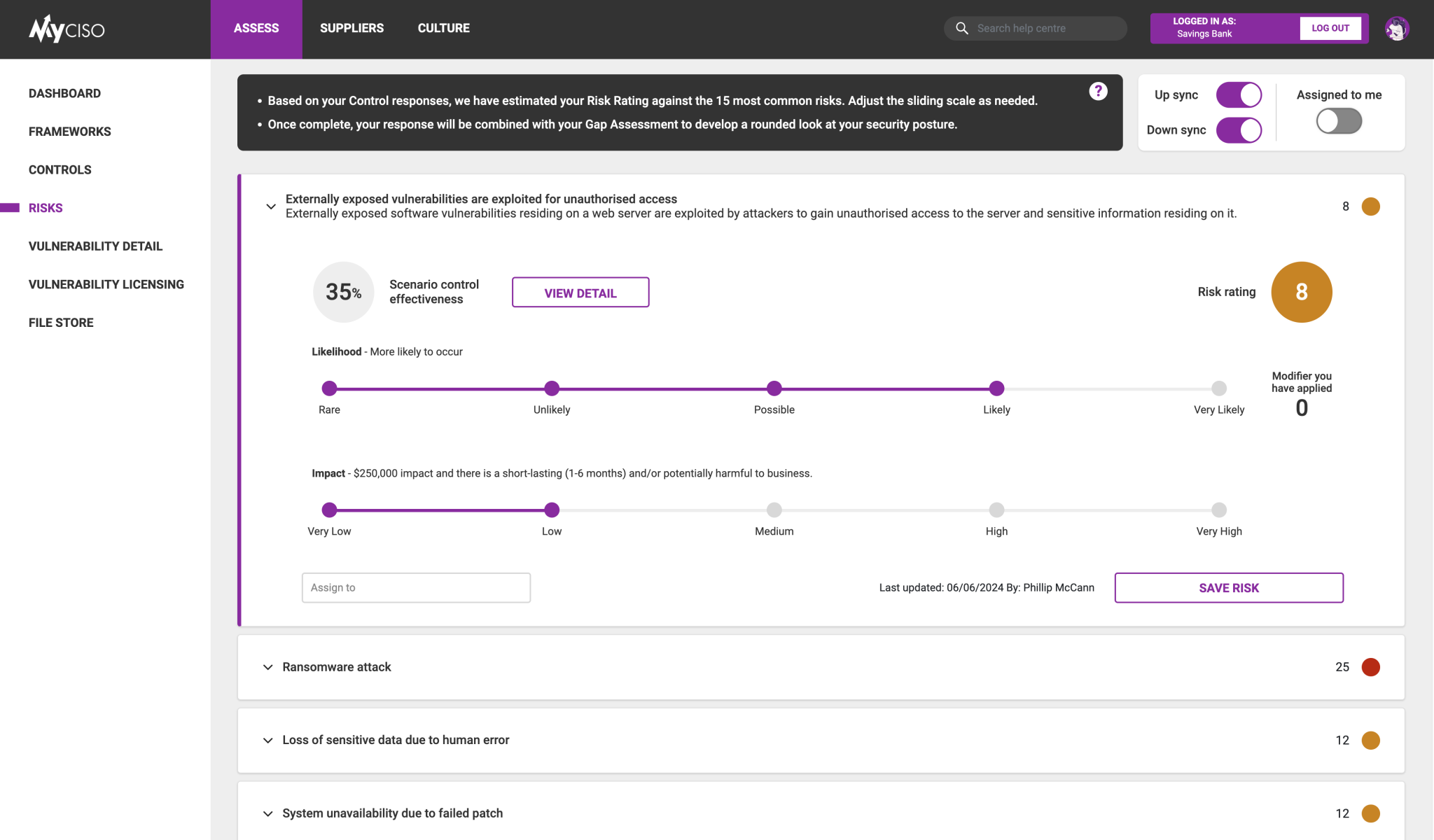Set impact slider to High
Viewport: 1434px width, 840px height.
point(996,510)
